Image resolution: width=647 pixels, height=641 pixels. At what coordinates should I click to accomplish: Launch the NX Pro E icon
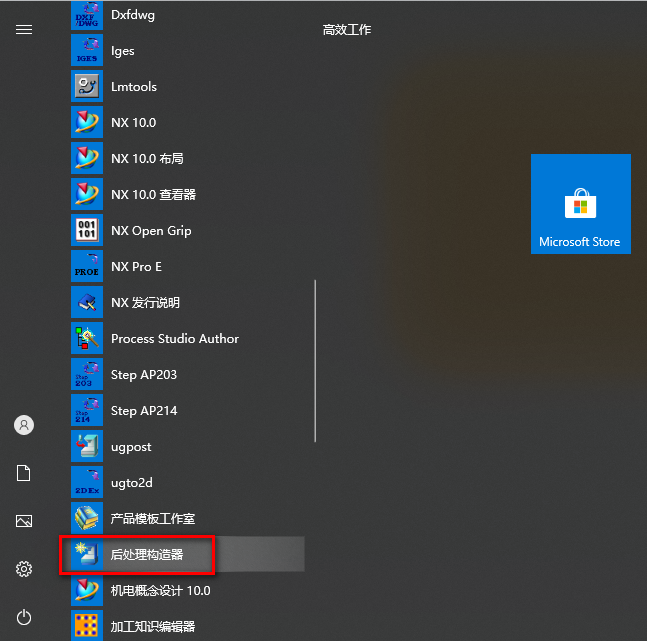point(88,267)
